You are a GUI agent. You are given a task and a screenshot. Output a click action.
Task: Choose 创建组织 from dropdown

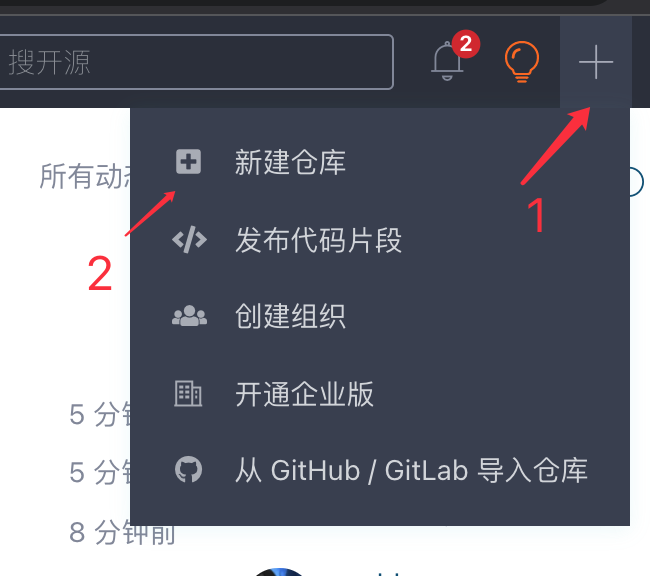pos(380,316)
